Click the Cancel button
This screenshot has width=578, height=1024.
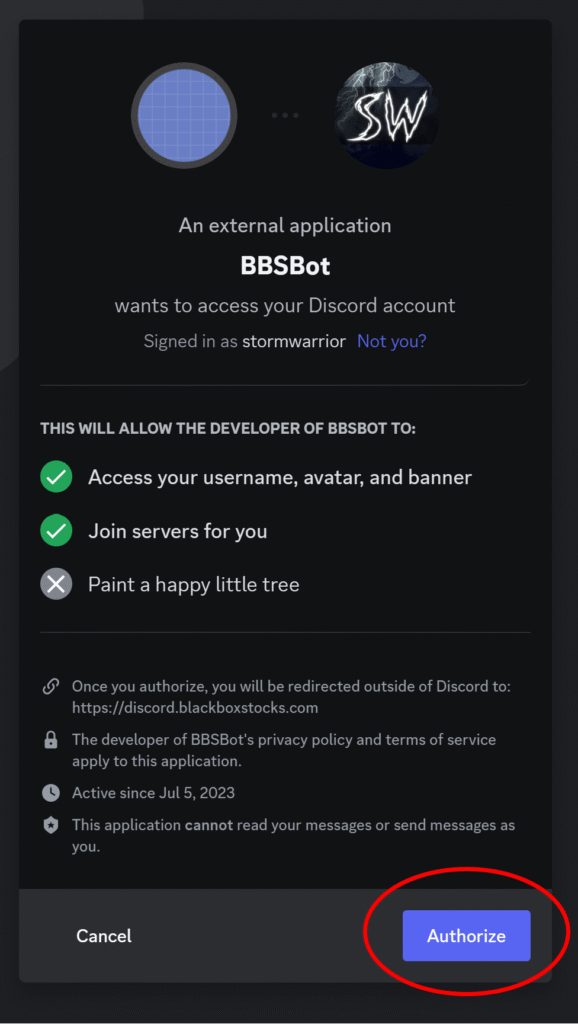103,935
